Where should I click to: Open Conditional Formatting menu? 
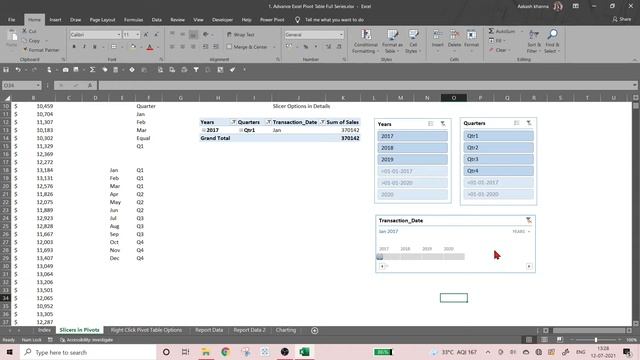(366, 41)
